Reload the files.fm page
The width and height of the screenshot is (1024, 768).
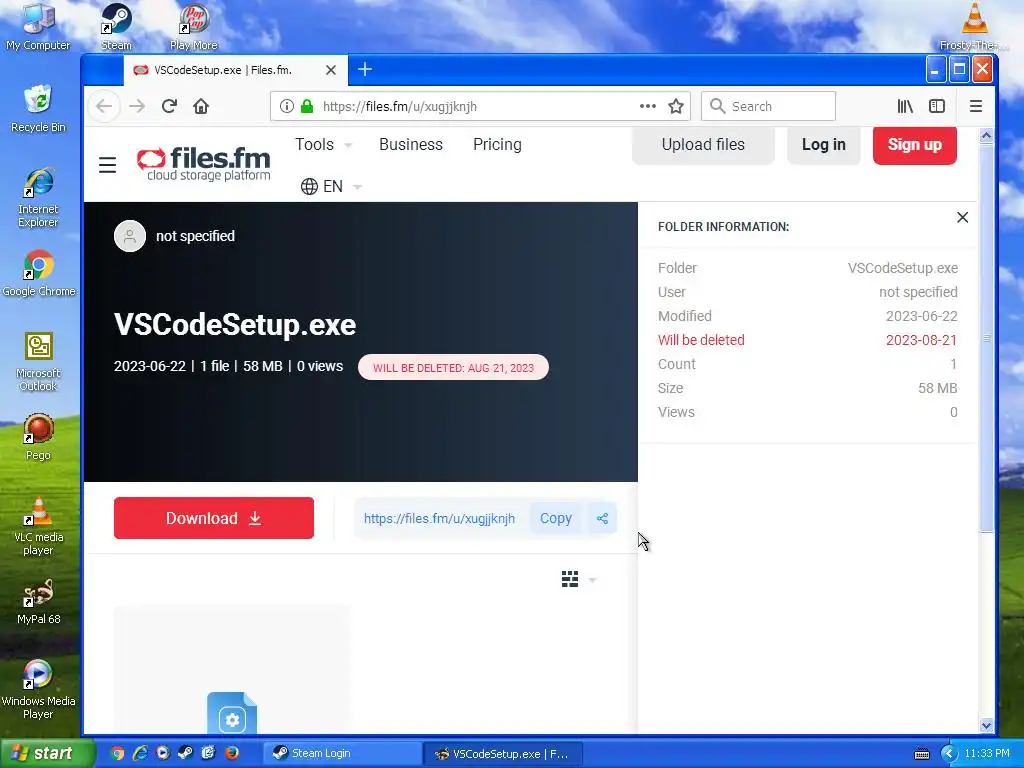(169, 106)
